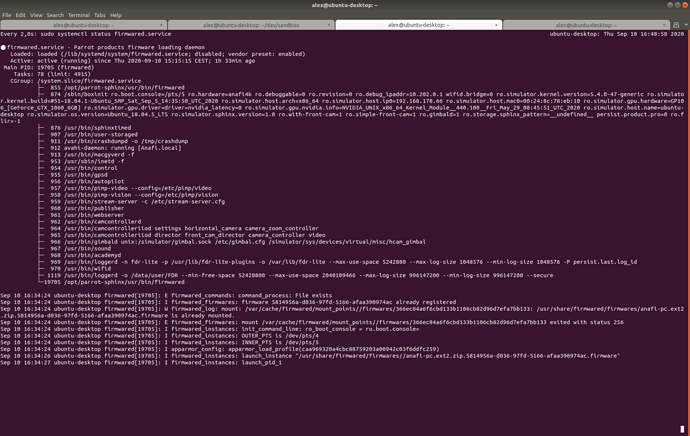Screen dimensions: 690x436
Task: Close the terminal window with orange button
Action: click(685, 5)
